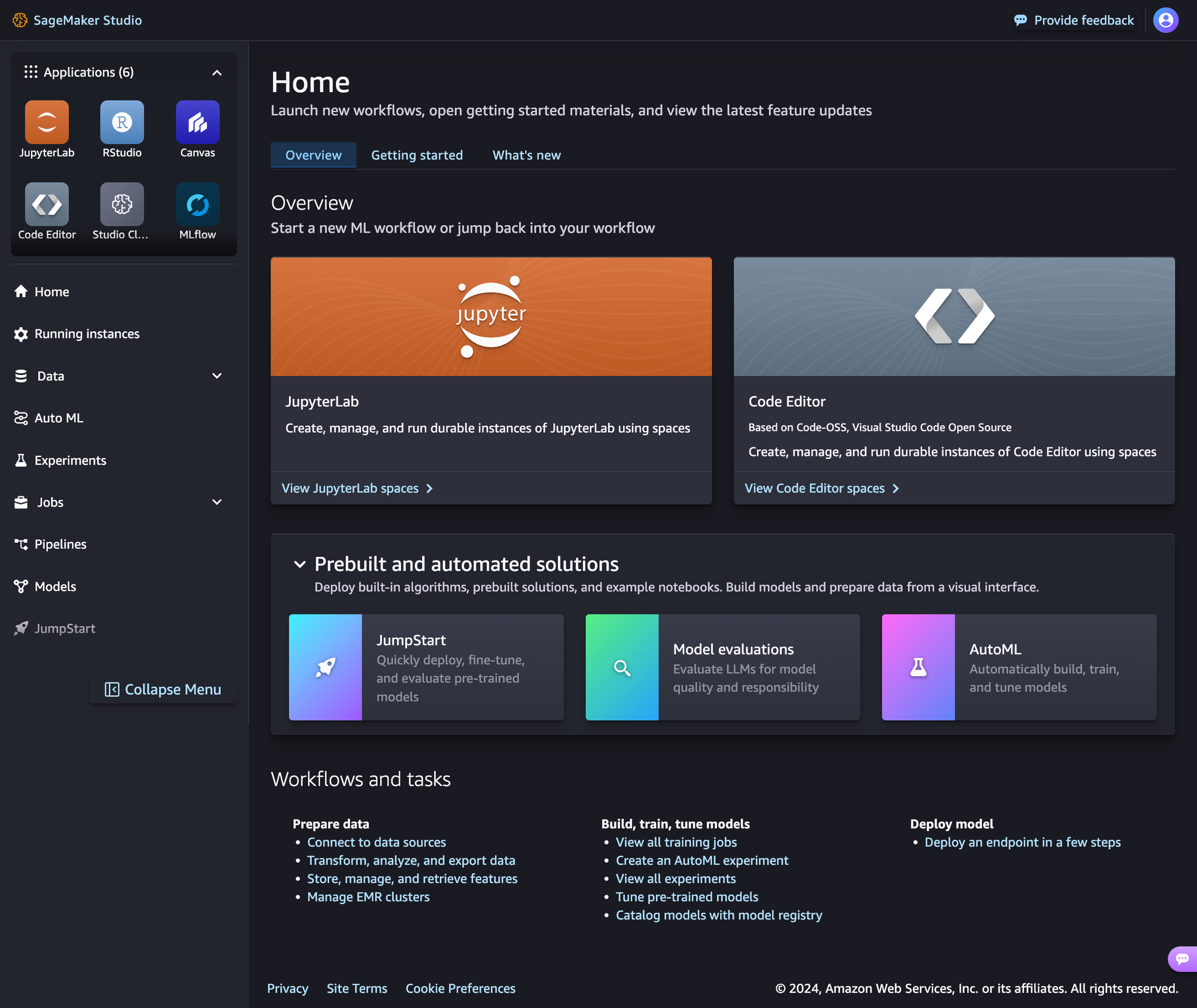Switch to the Overview tab
The image size is (1197, 1008).
314,155
